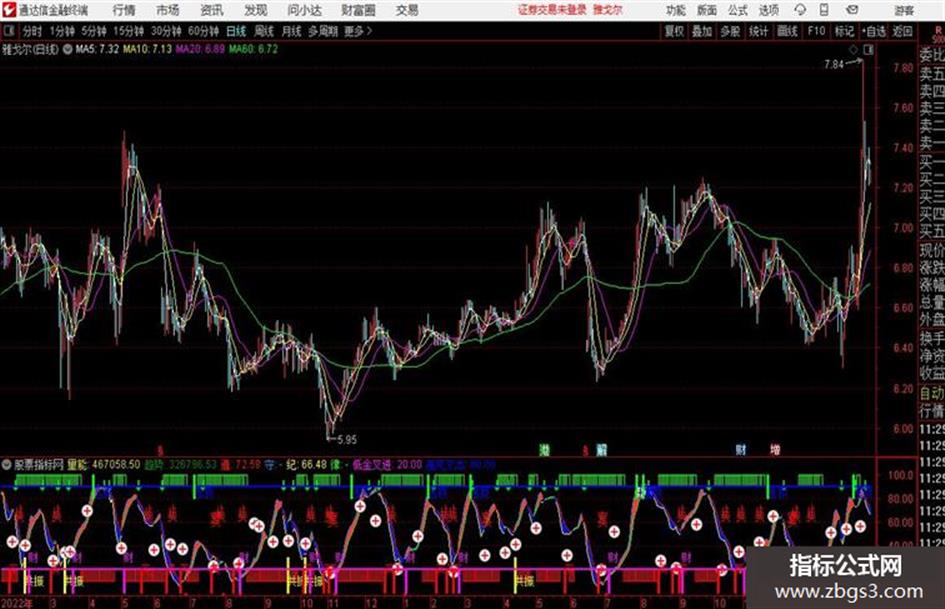Switch to the 月线 period tab
The image size is (945, 609).
292,31
